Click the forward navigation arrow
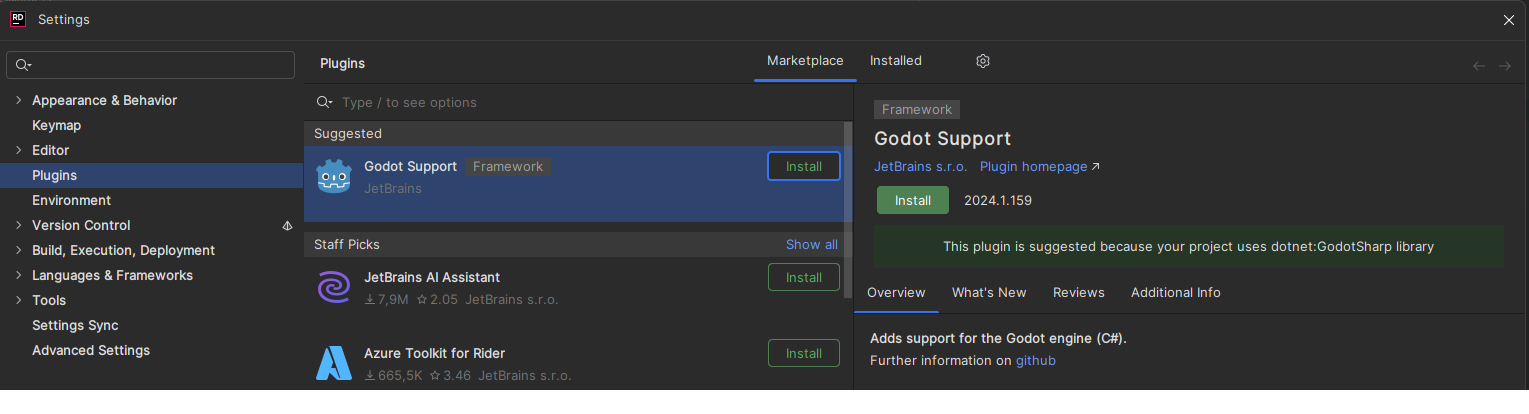The height and width of the screenshot is (414, 1529). point(1504,66)
